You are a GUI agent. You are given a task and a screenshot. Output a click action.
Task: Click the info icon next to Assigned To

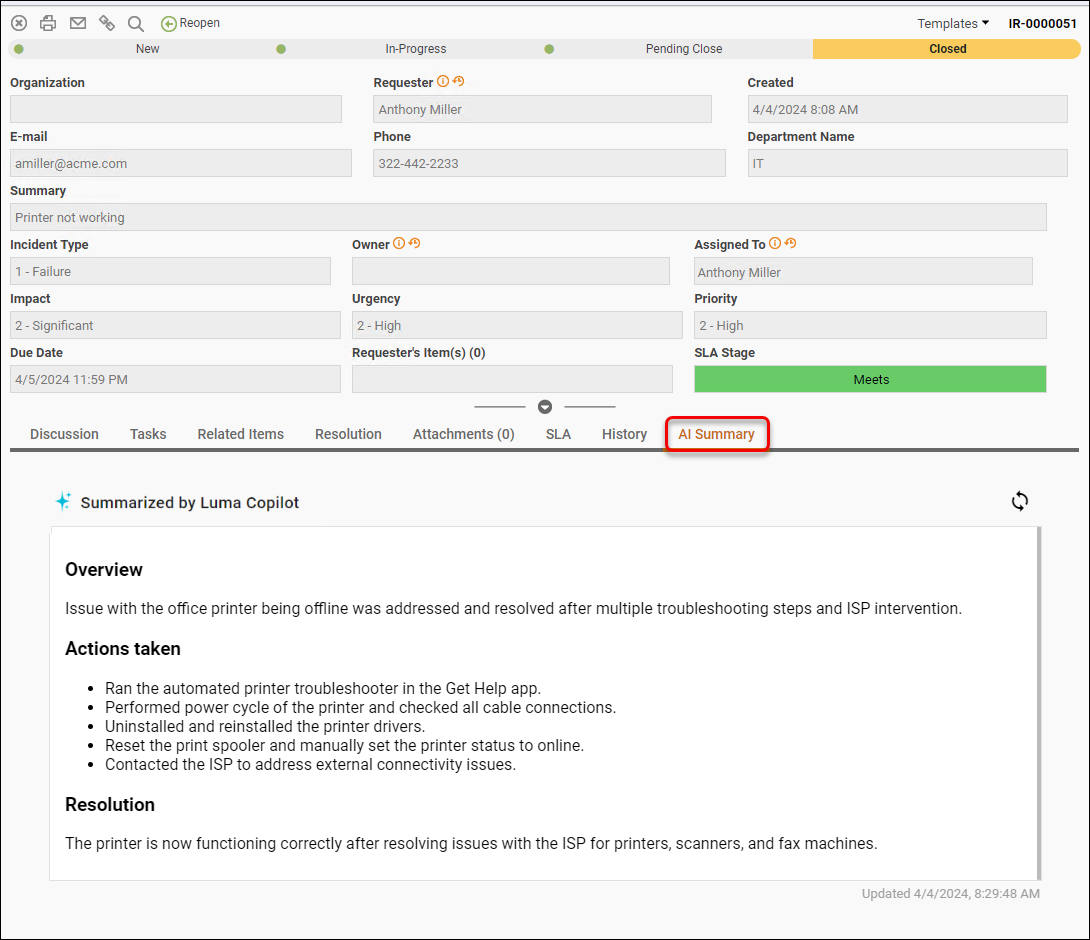tap(775, 243)
